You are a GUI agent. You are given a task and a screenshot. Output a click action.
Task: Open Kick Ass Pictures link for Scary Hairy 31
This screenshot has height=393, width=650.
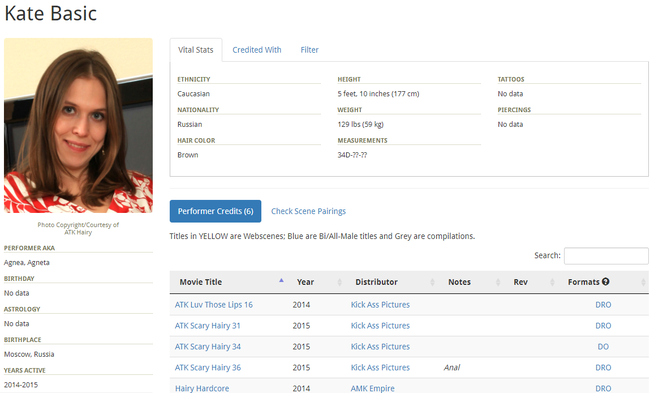point(380,325)
